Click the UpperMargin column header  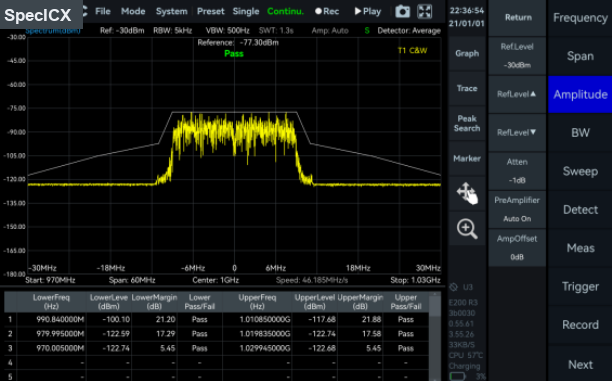click(360, 302)
